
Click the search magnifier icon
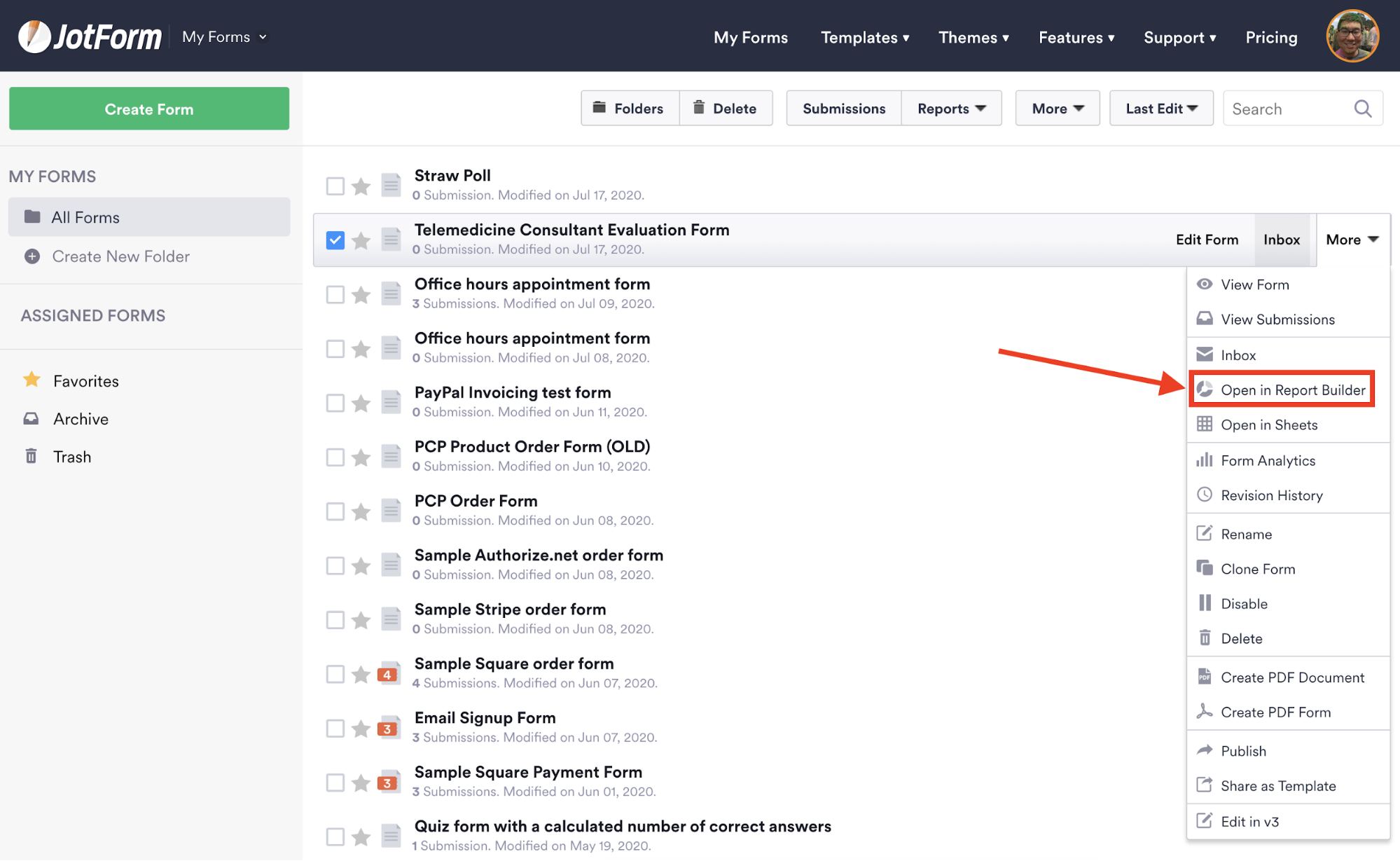click(1362, 109)
